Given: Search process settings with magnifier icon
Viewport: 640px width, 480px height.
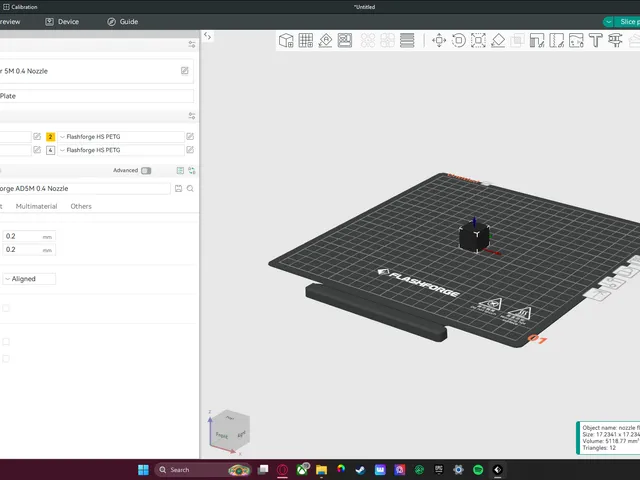Looking at the screenshot, I should (x=190, y=189).
